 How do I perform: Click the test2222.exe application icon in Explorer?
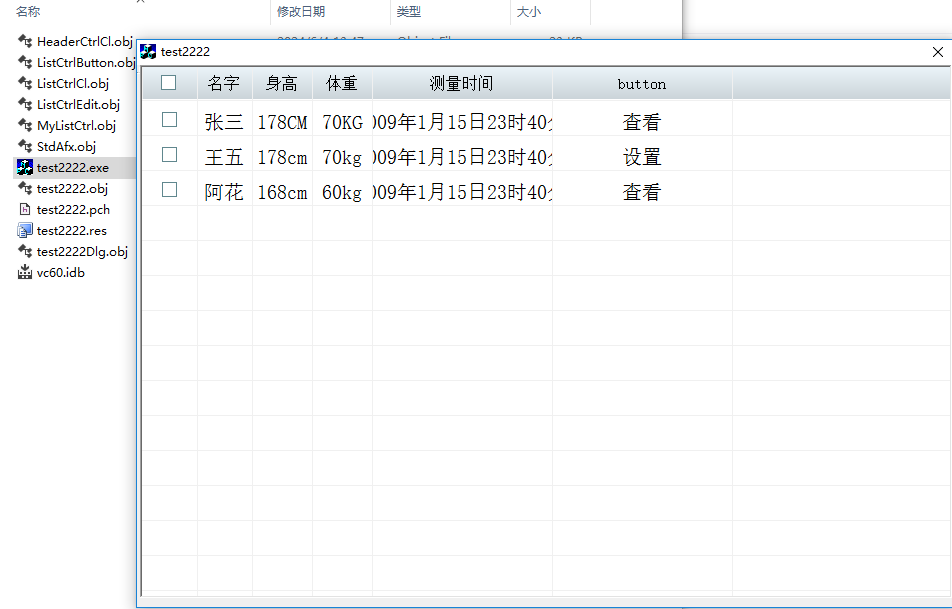pyautogui.click(x=25, y=167)
